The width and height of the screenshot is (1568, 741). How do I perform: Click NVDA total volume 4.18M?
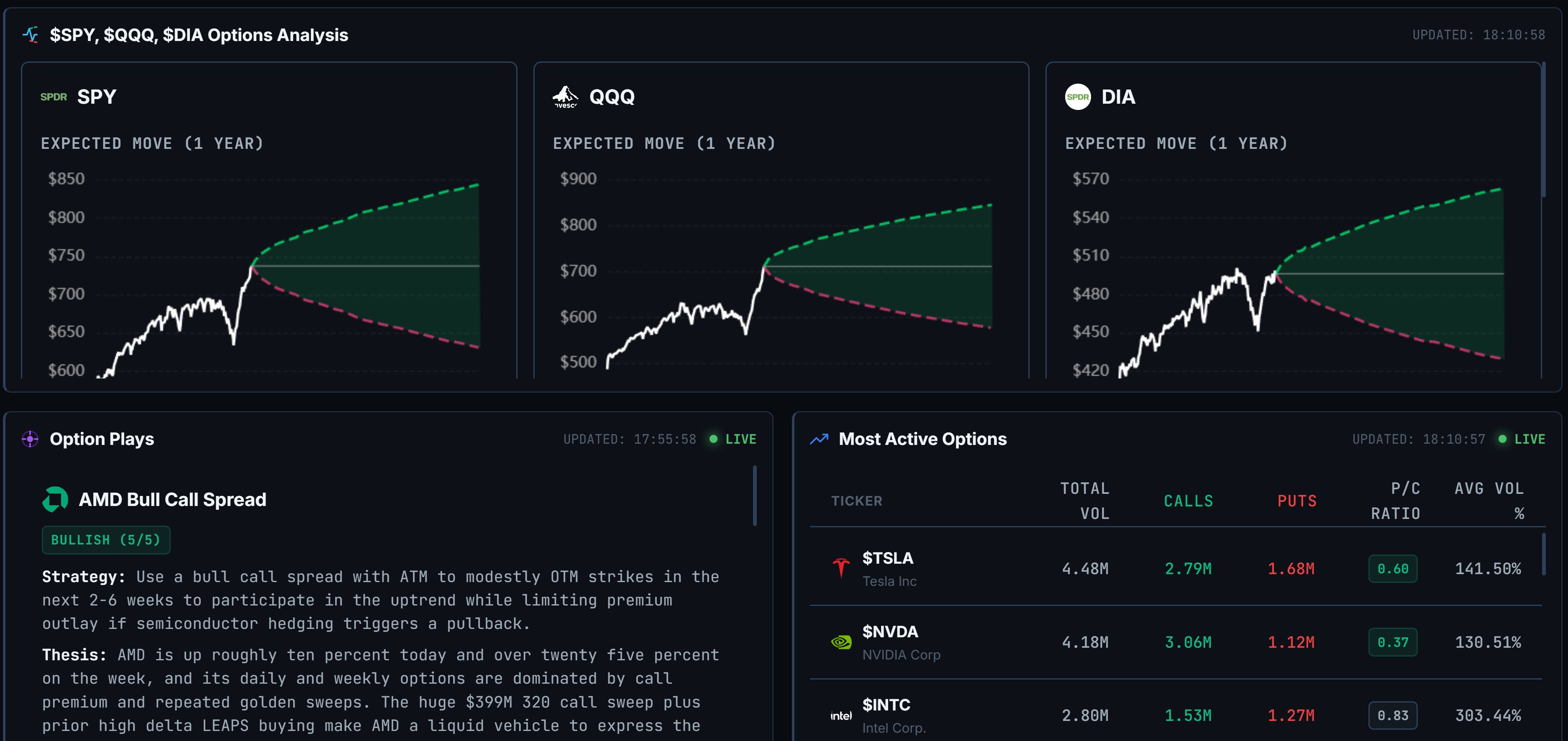point(1085,642)
